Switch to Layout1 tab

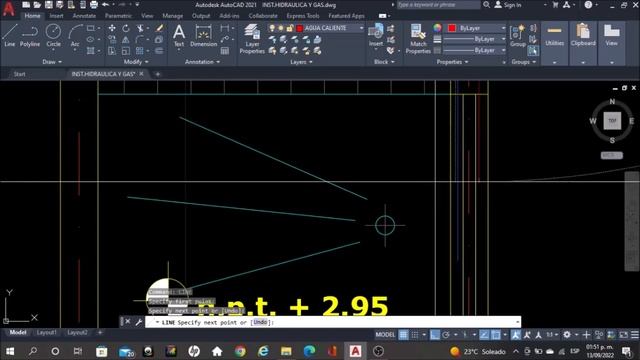[x=46, y=333]
